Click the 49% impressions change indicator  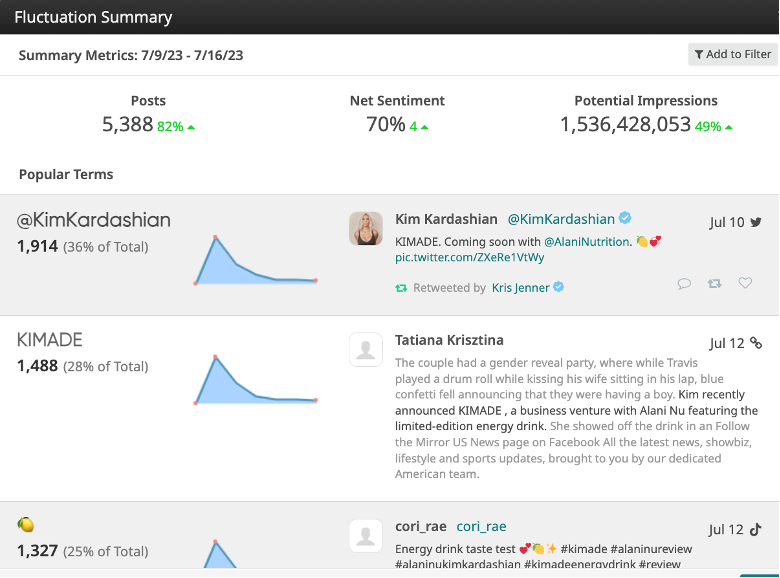tap(713, 127)
